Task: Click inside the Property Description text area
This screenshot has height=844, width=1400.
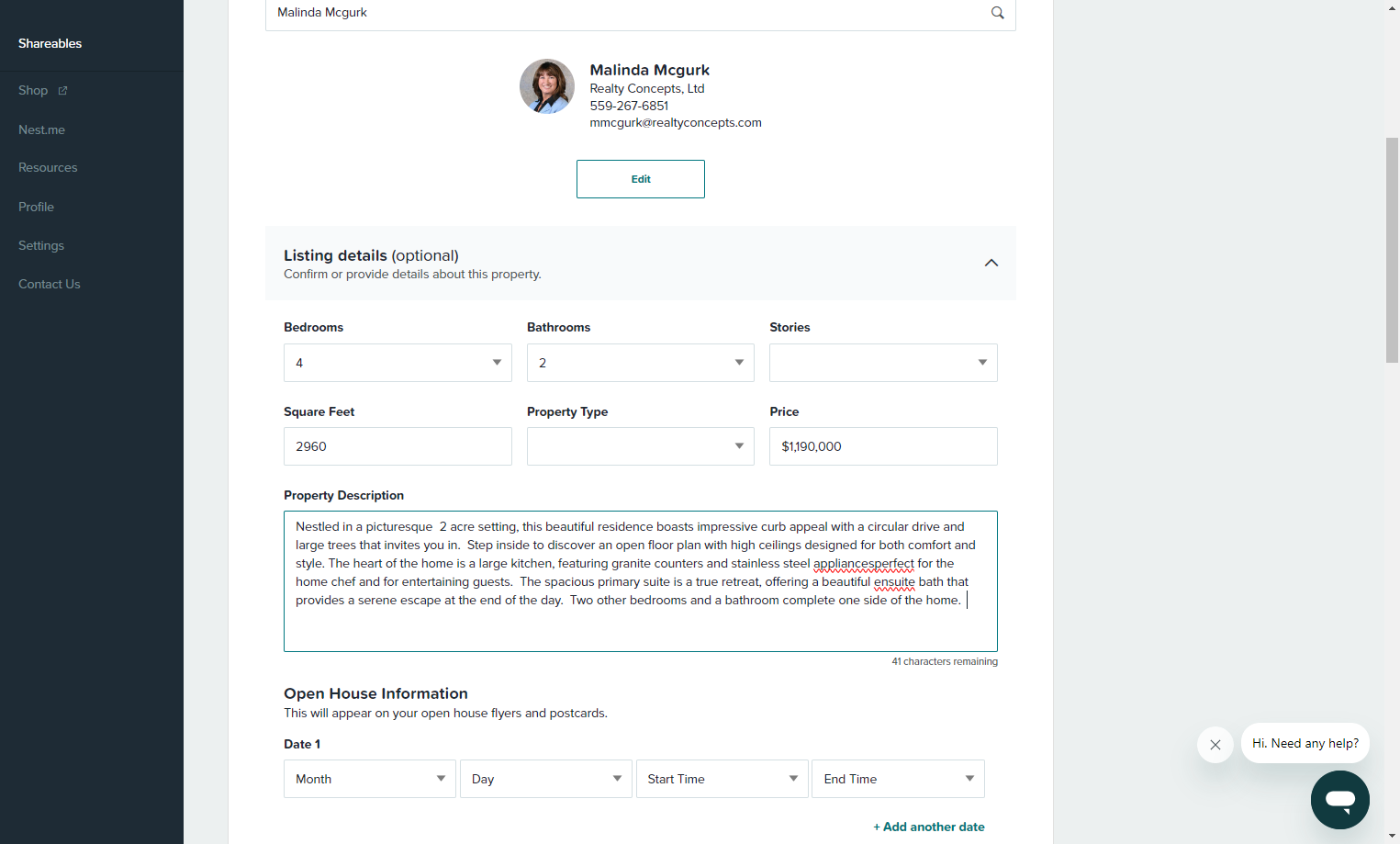Action: (641, 581)
